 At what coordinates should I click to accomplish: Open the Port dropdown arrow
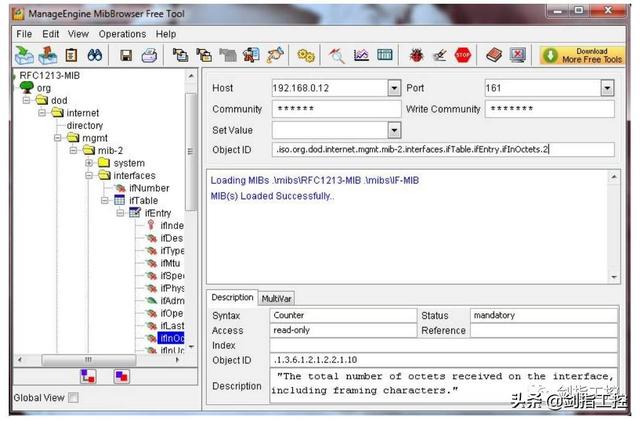pyautogui.click(x=607, y=88)
